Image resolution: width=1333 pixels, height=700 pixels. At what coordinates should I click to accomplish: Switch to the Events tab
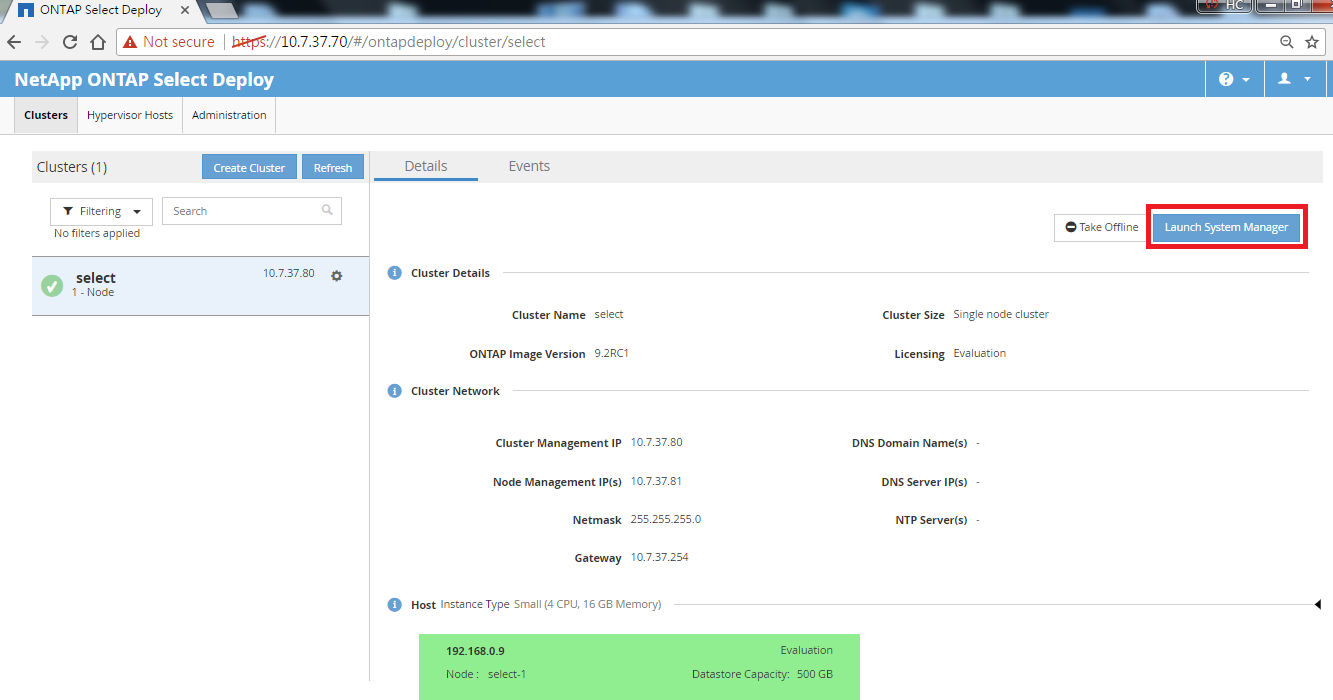529,166
